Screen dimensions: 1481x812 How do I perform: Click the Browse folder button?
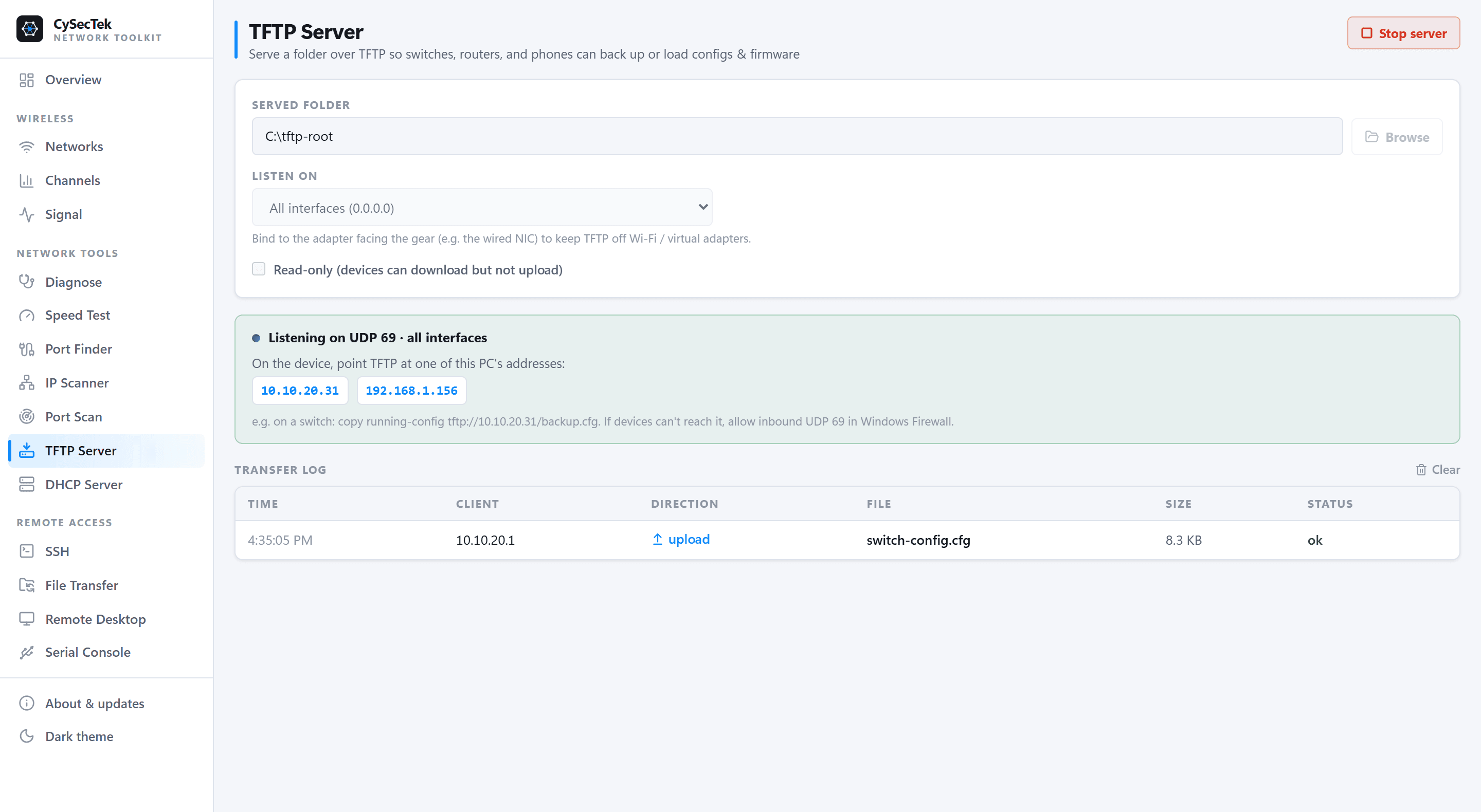[1397, 137]
